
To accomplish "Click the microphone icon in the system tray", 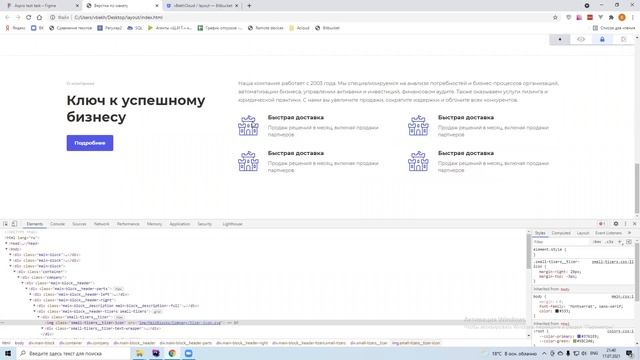I will tap(568, 353).
